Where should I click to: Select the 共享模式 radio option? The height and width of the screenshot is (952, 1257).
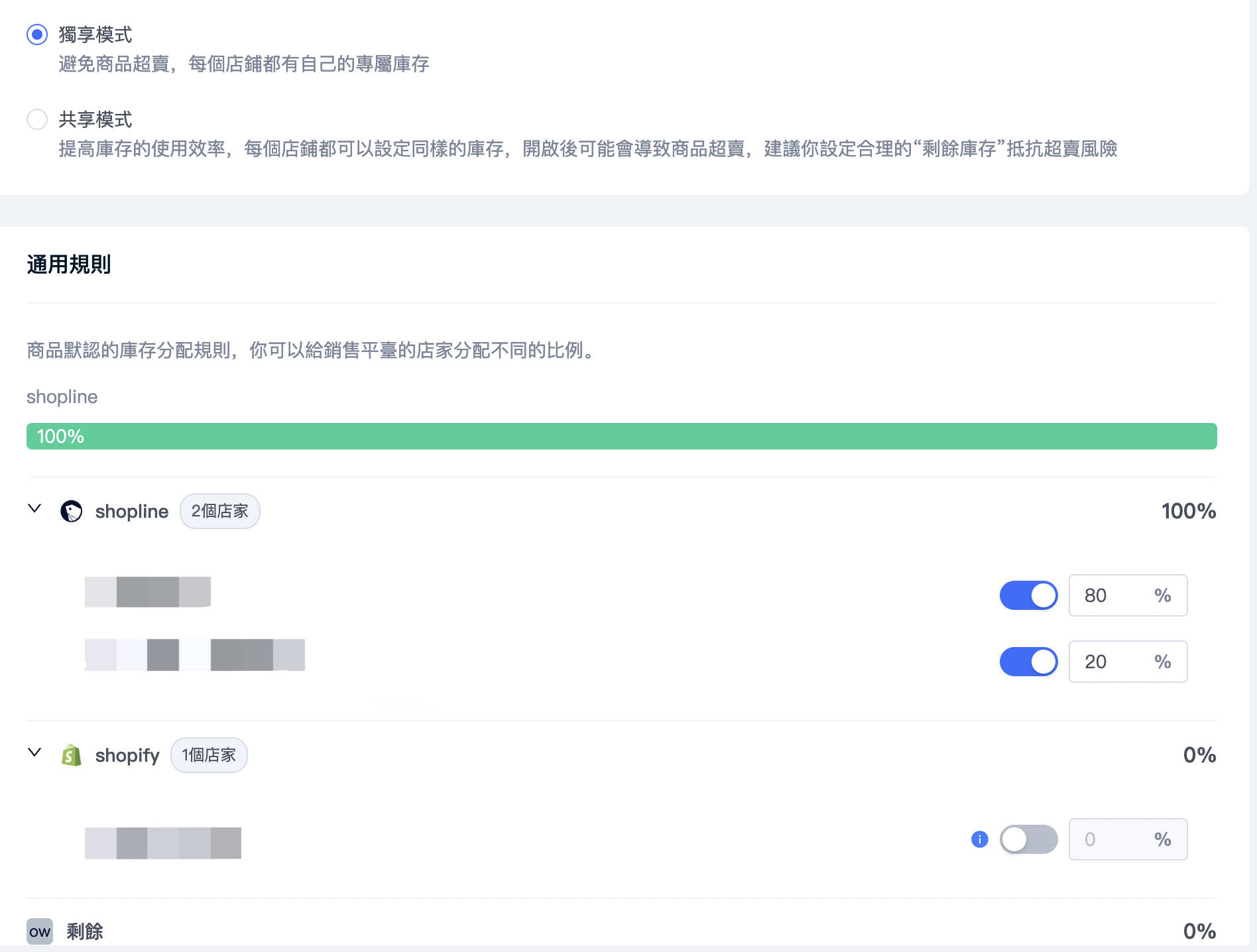click(x=37, y=119)
